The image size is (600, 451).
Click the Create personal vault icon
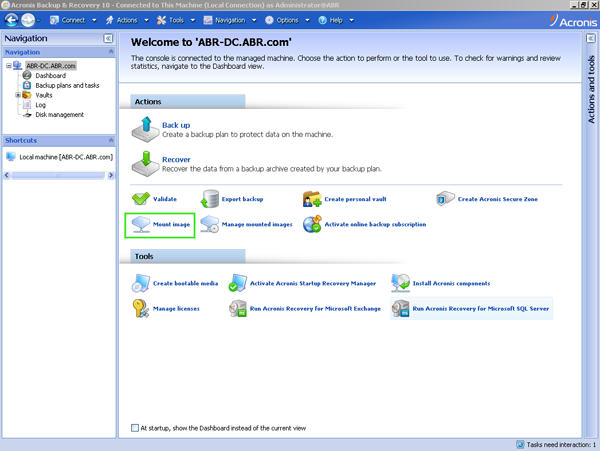tap(312, 199)
